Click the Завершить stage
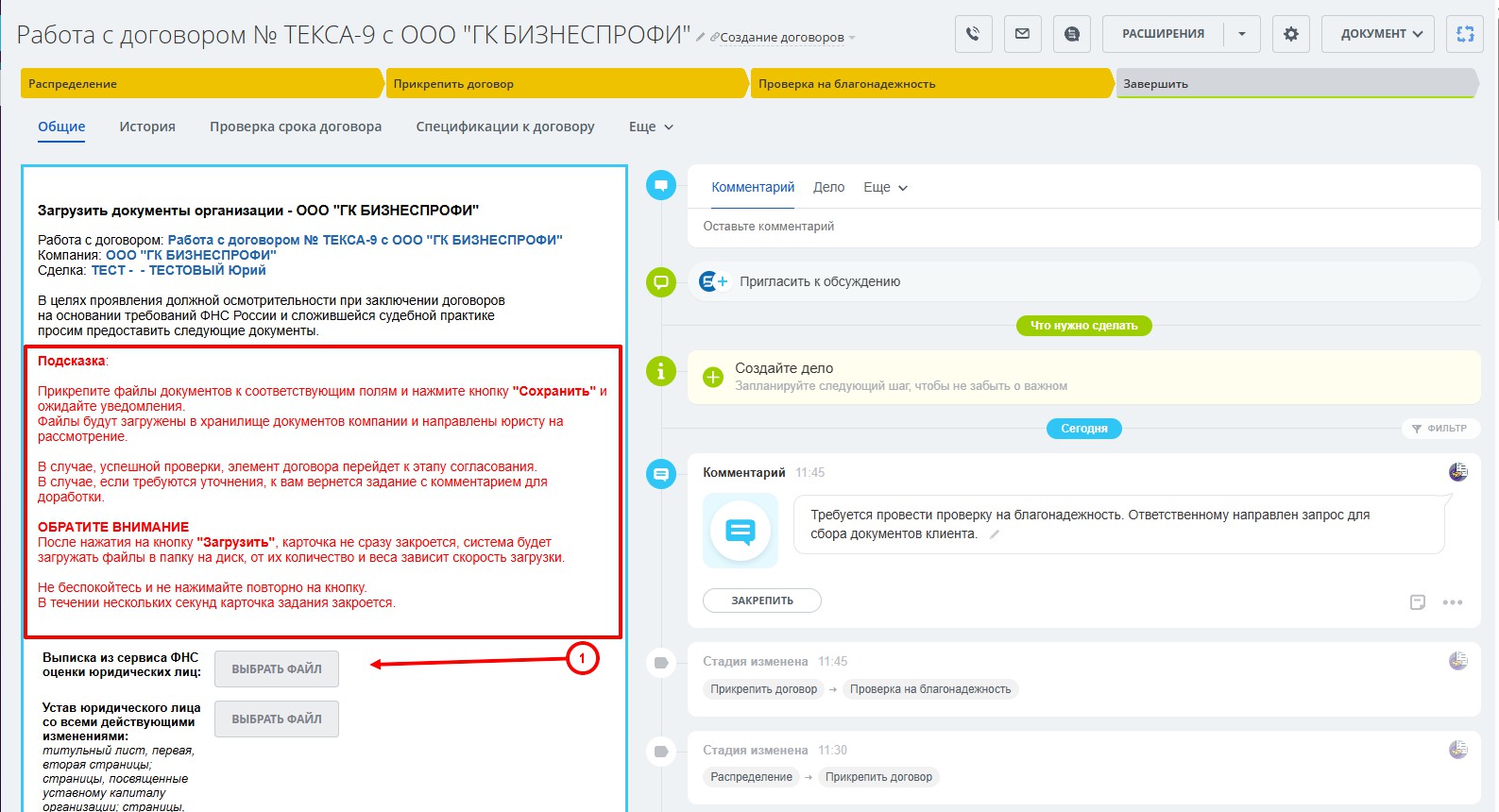 click(x=1296, y=83)
